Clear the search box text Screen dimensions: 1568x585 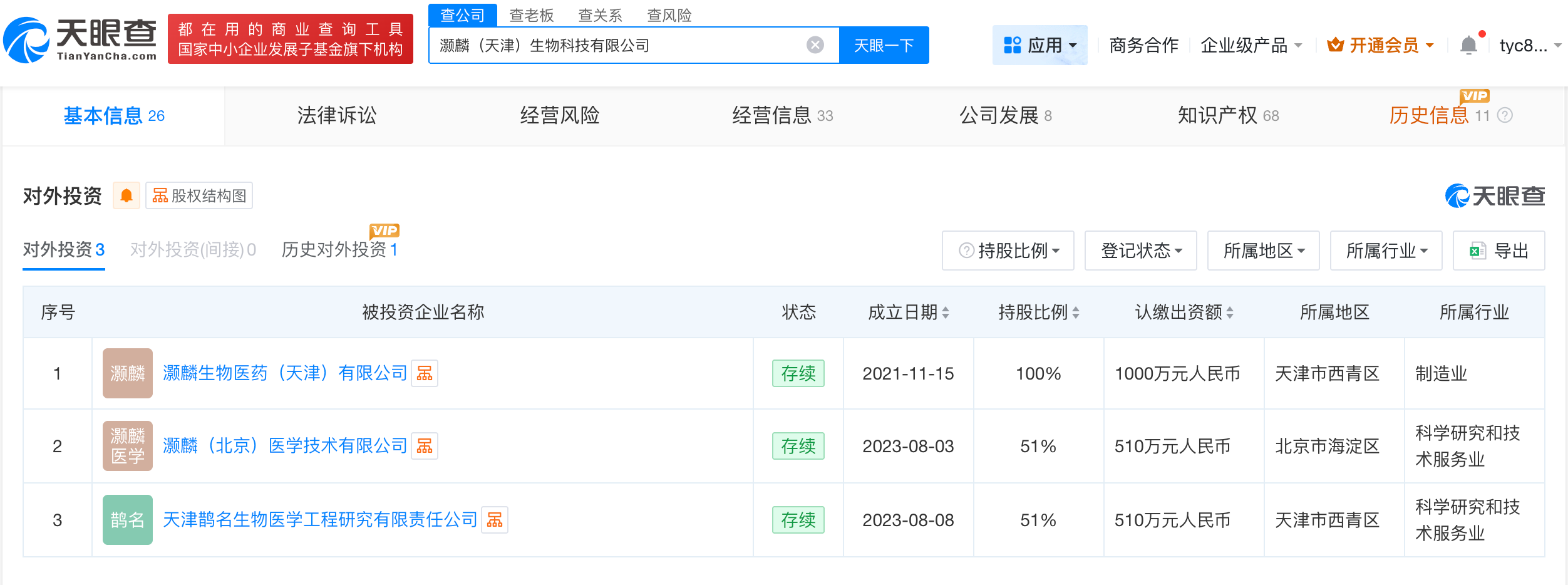pos(815,45)
